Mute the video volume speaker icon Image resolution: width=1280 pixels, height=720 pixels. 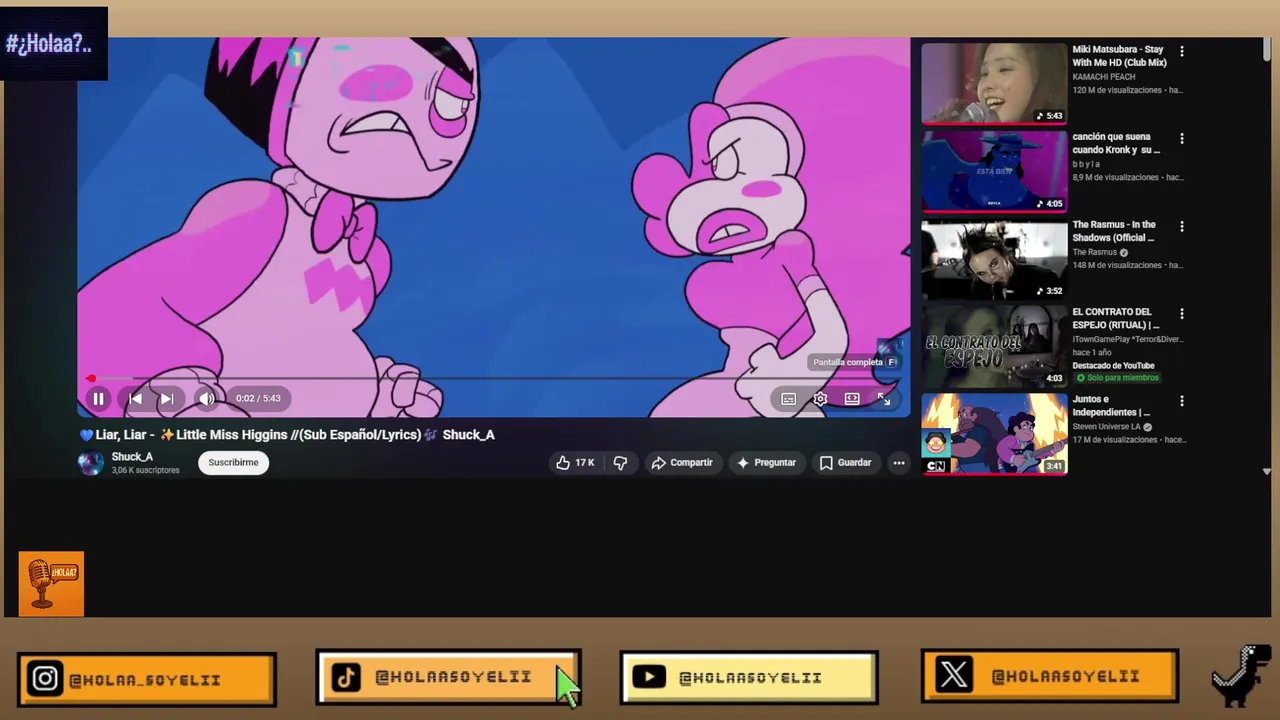tap(206, 399)
